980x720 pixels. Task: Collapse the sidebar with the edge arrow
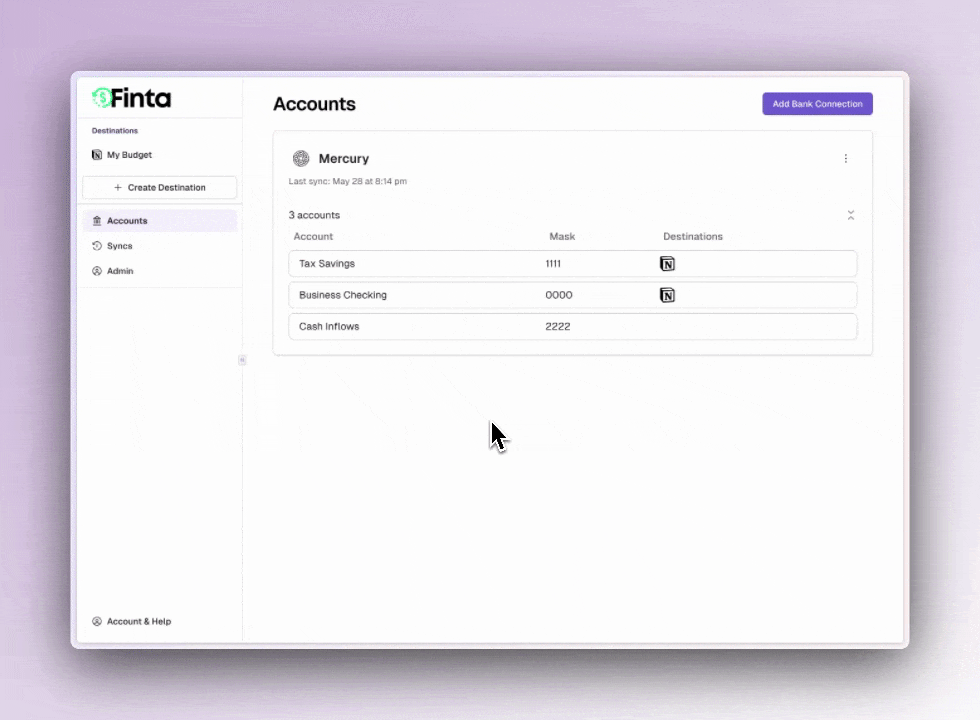point(242,360)
